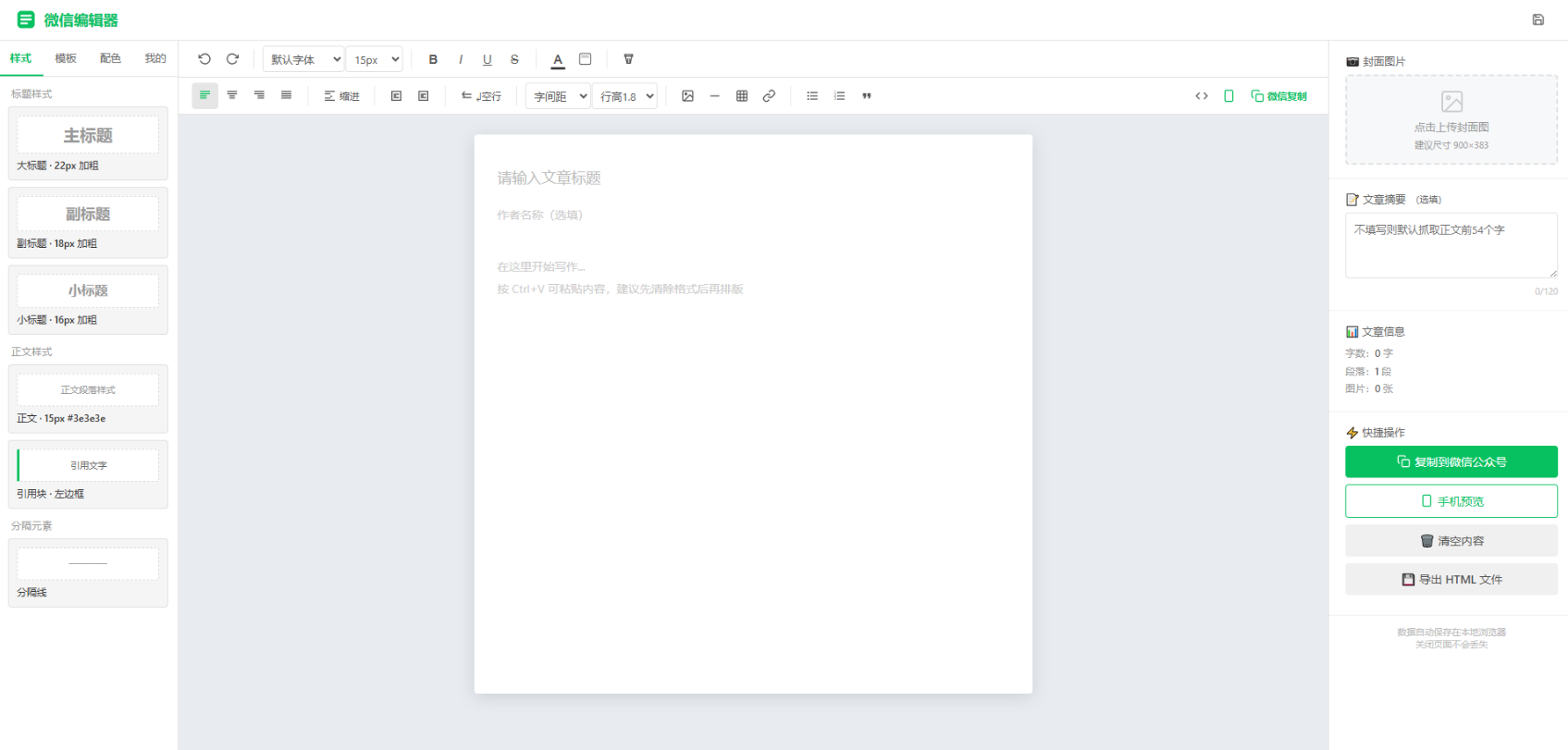Screen dimensions: 1568x750
Task: Open the 字间距 letter spacing dropdown
Action: point(558,96)
